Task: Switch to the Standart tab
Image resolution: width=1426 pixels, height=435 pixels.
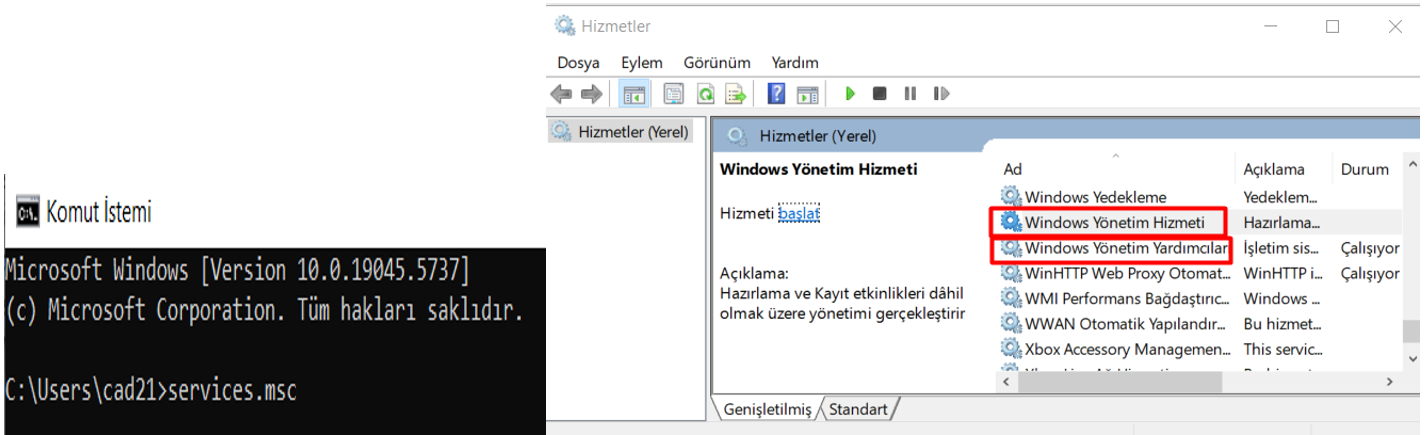Action: click(858, 409)
